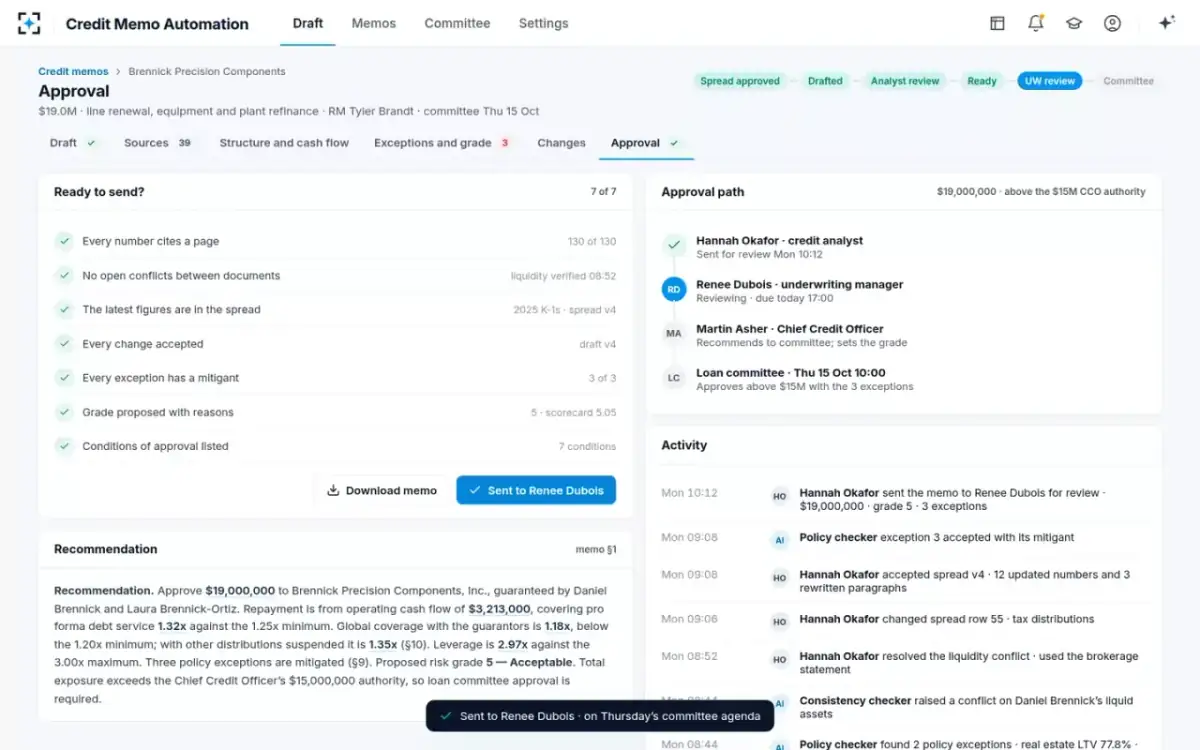Click HO avatar on accepted spread v4 entry

(780, 577)
